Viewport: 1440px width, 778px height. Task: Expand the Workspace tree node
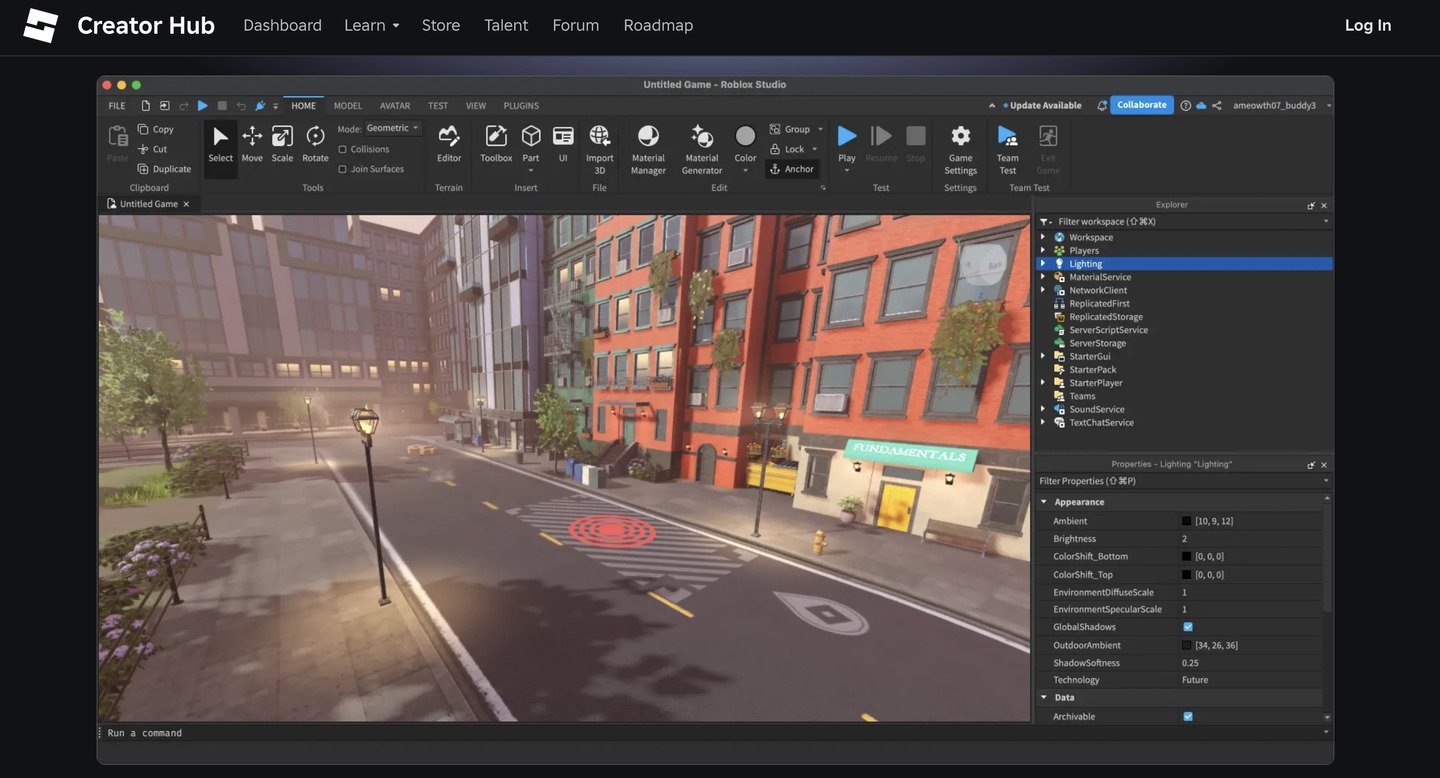click(1044, 237)
